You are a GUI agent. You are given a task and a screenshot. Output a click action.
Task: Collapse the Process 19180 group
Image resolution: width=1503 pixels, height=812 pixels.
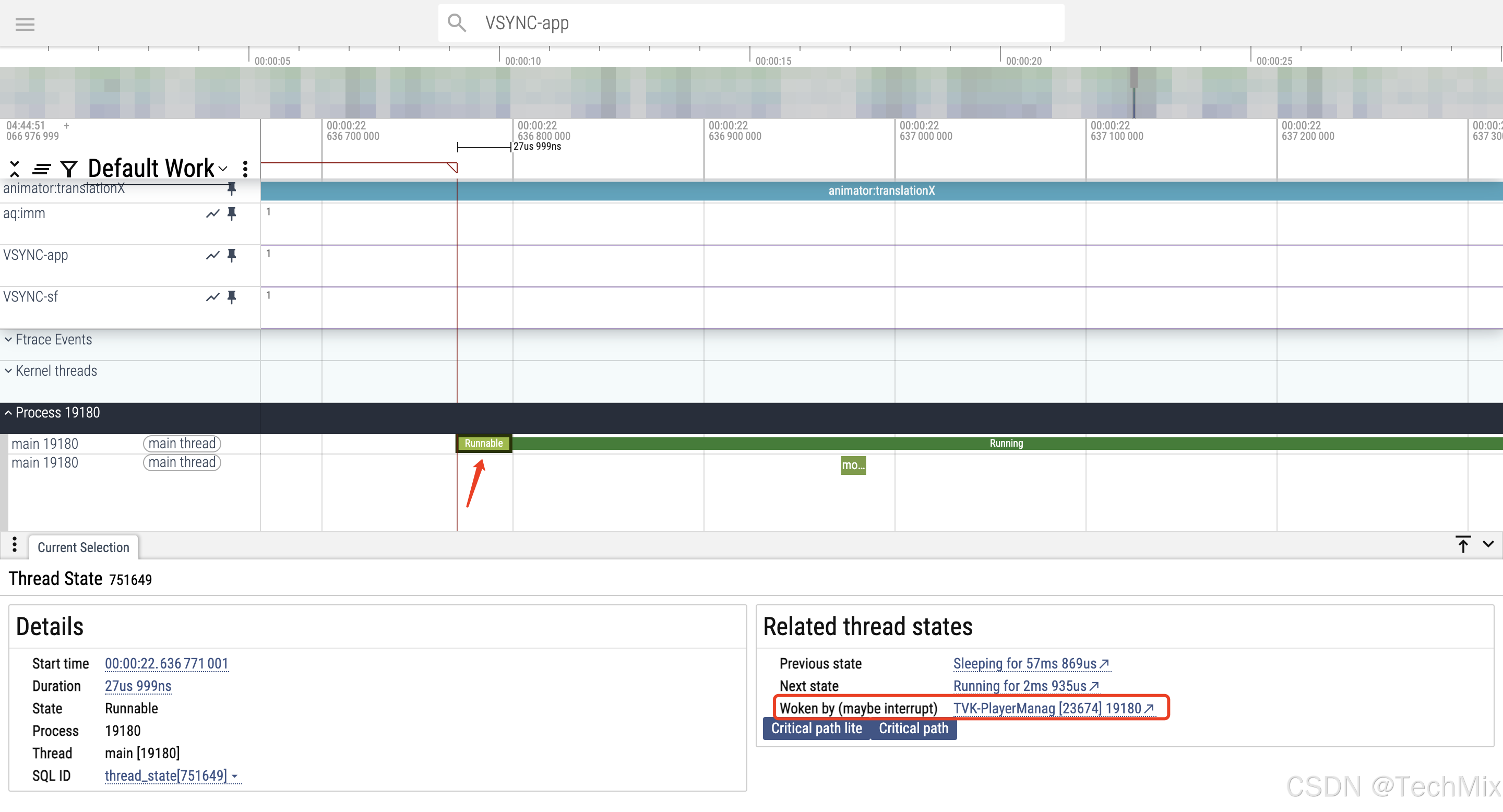pos(9,413)
